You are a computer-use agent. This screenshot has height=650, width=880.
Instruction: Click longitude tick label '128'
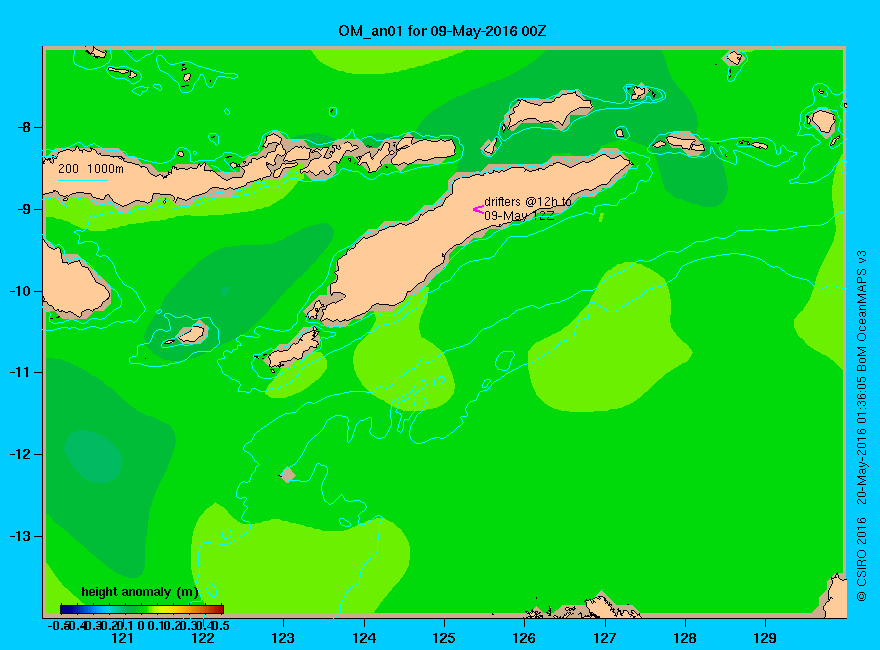pos(685,638)
